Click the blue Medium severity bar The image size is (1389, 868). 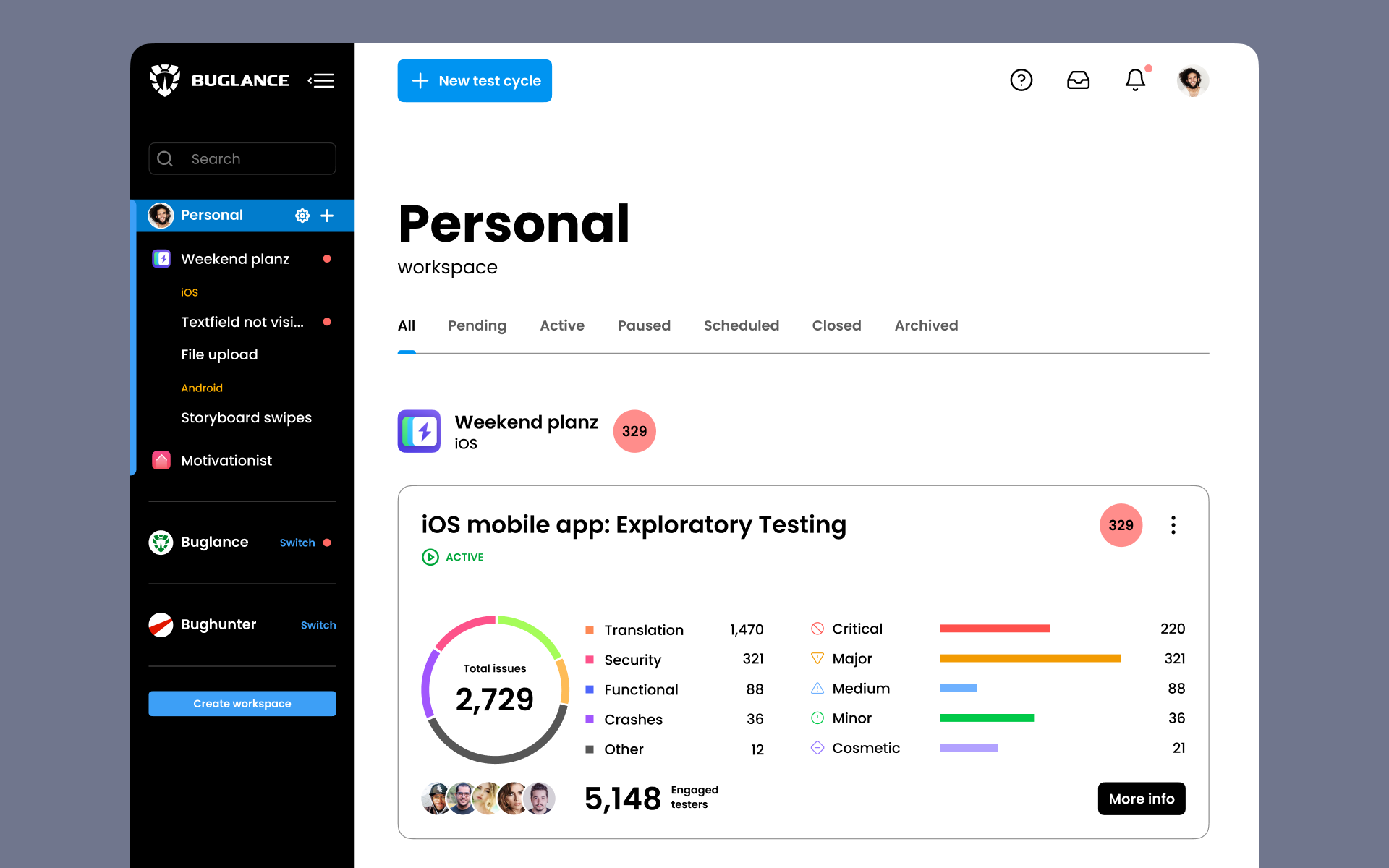coord(959,688)
